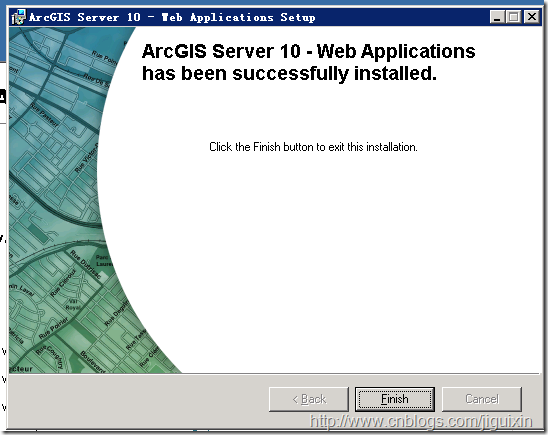Viewport: 548px width, 435px height.
Task: Click the installer icon in title bar
Action: [19, 17]
